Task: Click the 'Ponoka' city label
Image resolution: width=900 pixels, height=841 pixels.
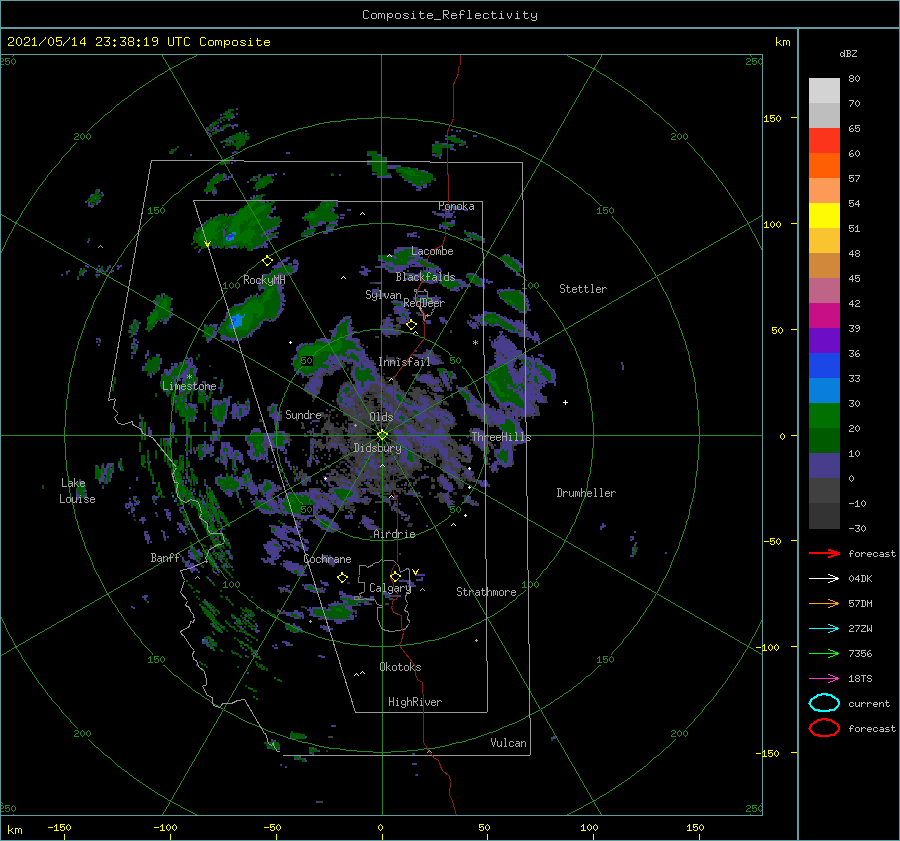Action: 456,206
